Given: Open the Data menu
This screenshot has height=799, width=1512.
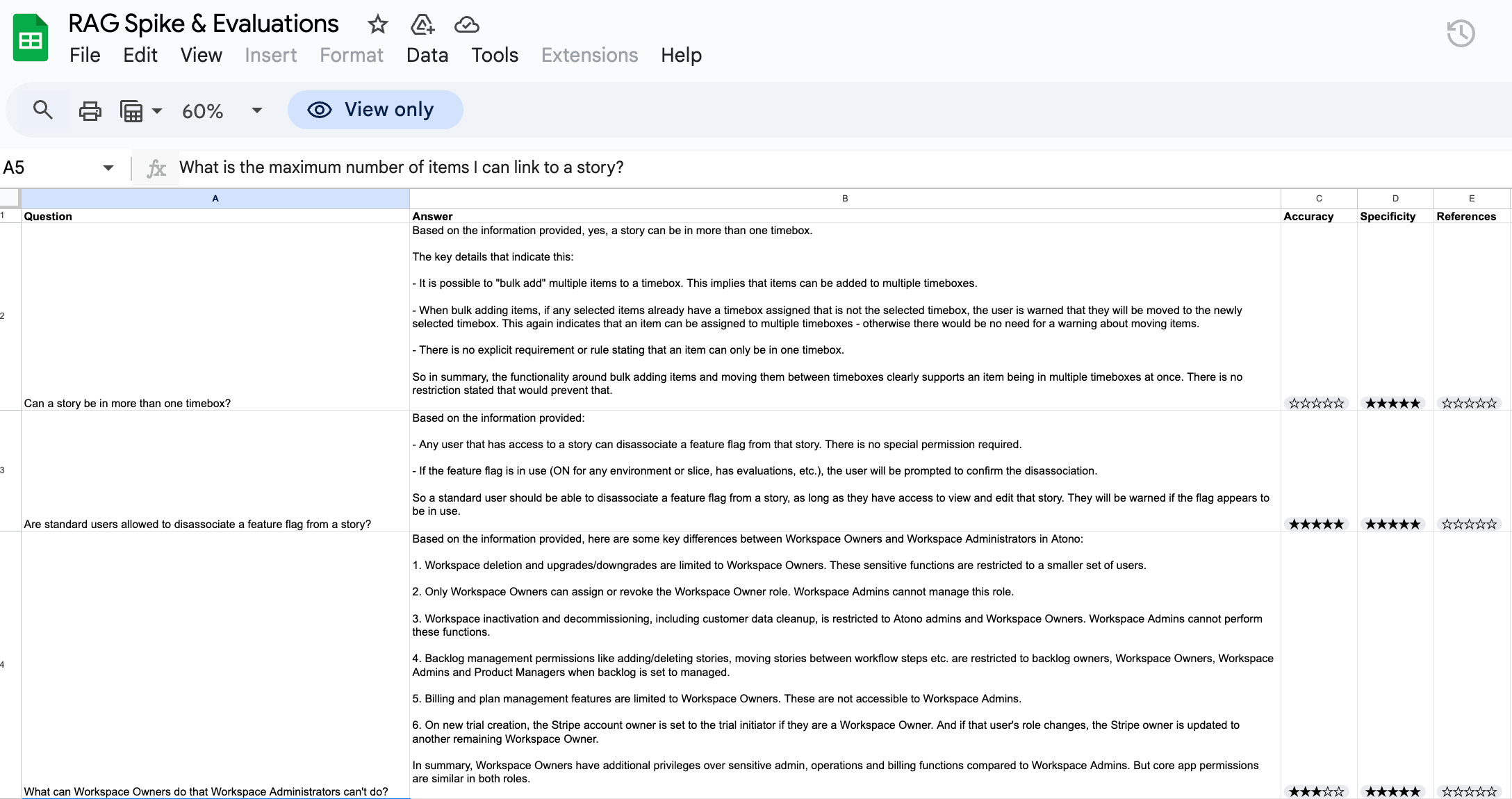Looking at the screenshot, I should point(427,55).
